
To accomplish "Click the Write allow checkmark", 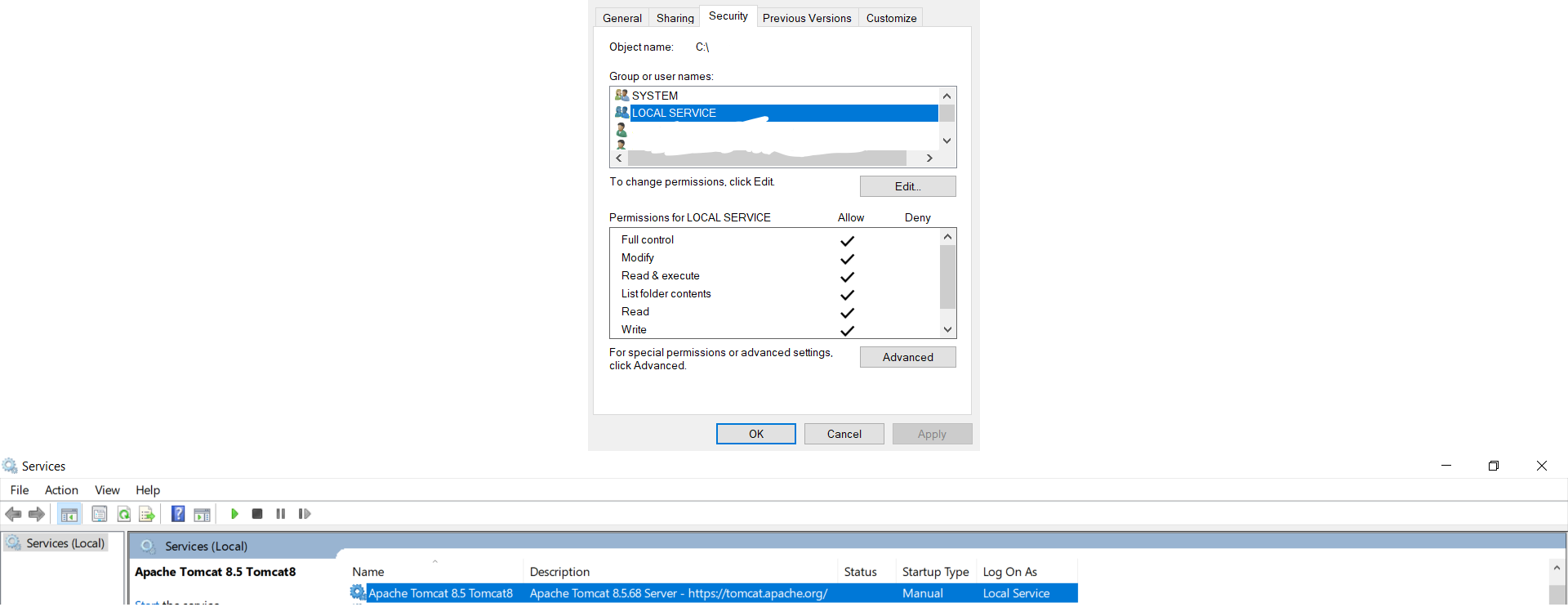I will [847, 331].
